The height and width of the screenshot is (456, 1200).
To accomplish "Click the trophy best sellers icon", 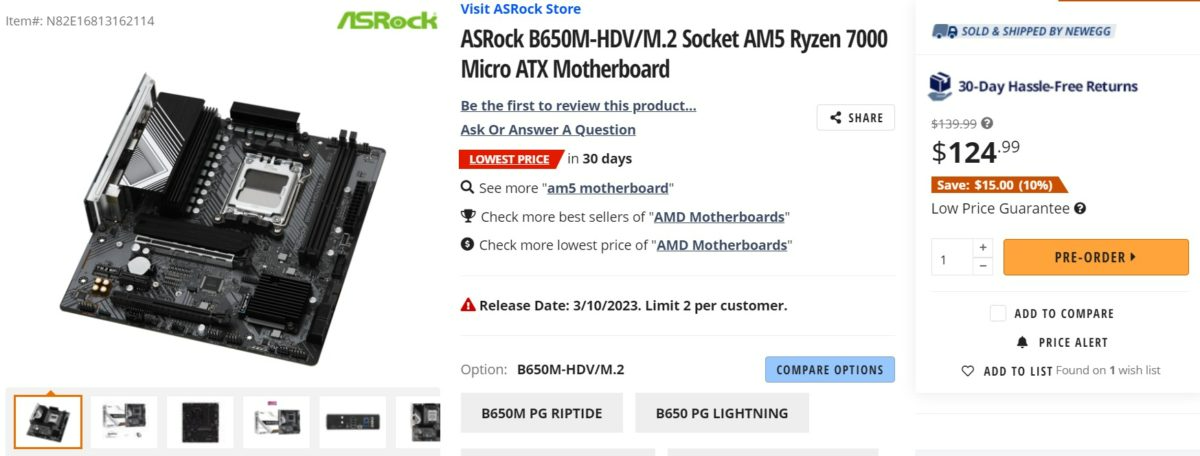I will 467,216.
